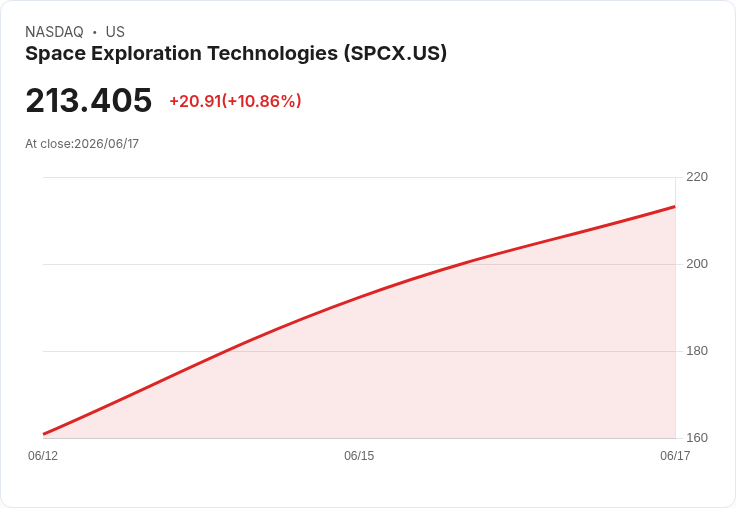736x508 pixels.
Task: Click the At close:2026/06/17 timestamp
Action: [x=82, y=144]
